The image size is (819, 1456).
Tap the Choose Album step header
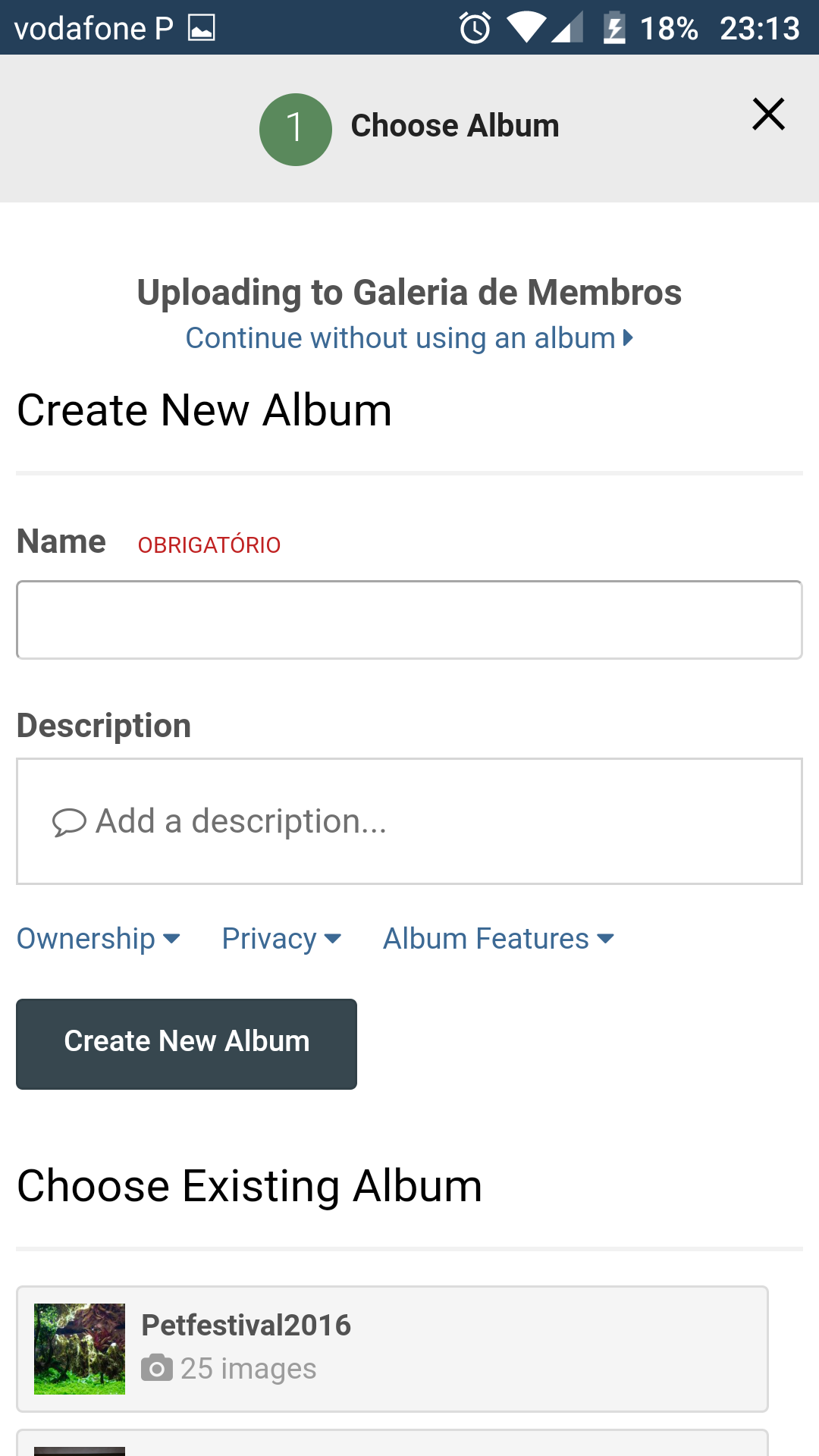click(455, 126)
